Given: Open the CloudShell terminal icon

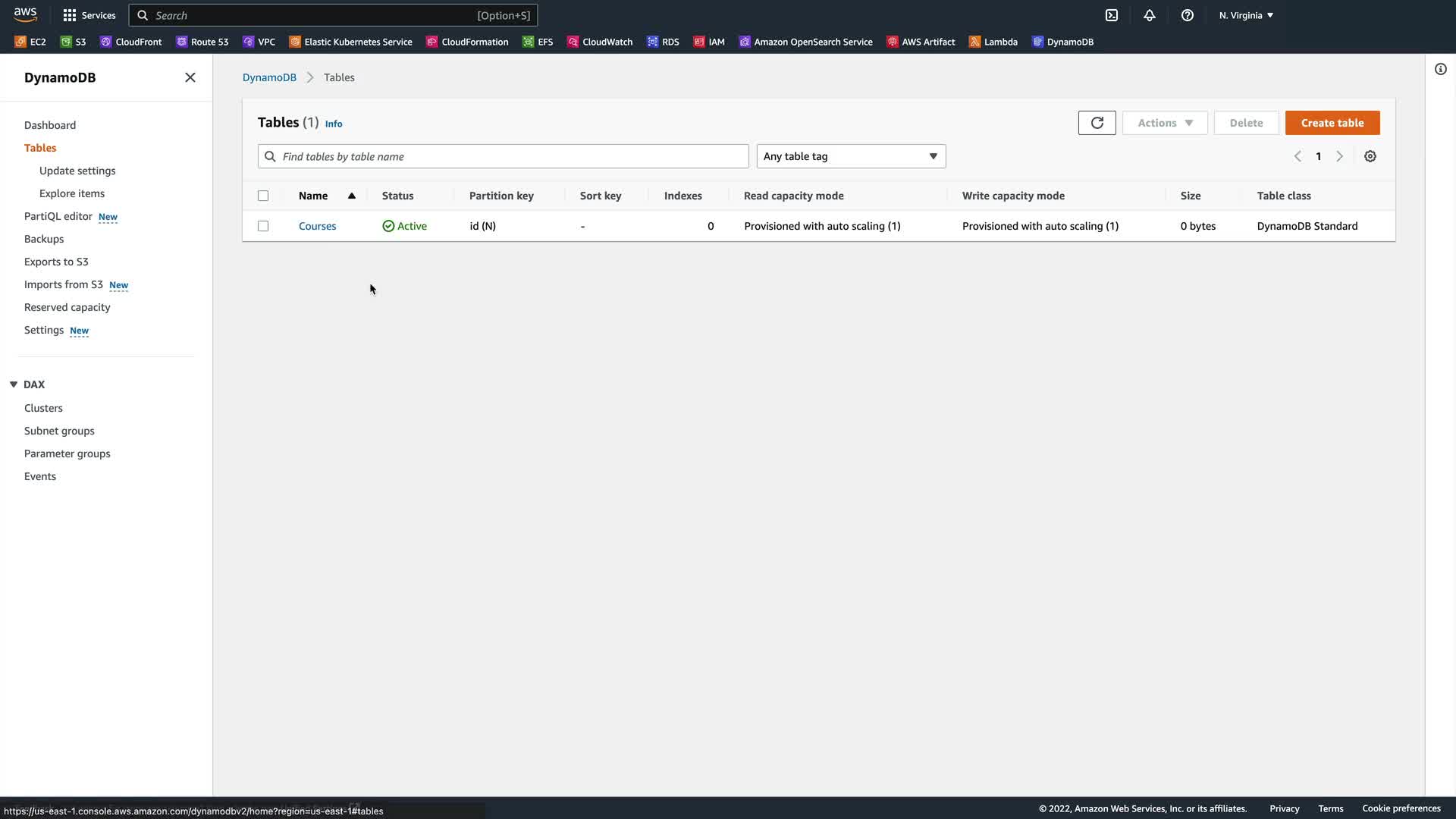Looking at the screenshot, I should tap(1112, 15).
